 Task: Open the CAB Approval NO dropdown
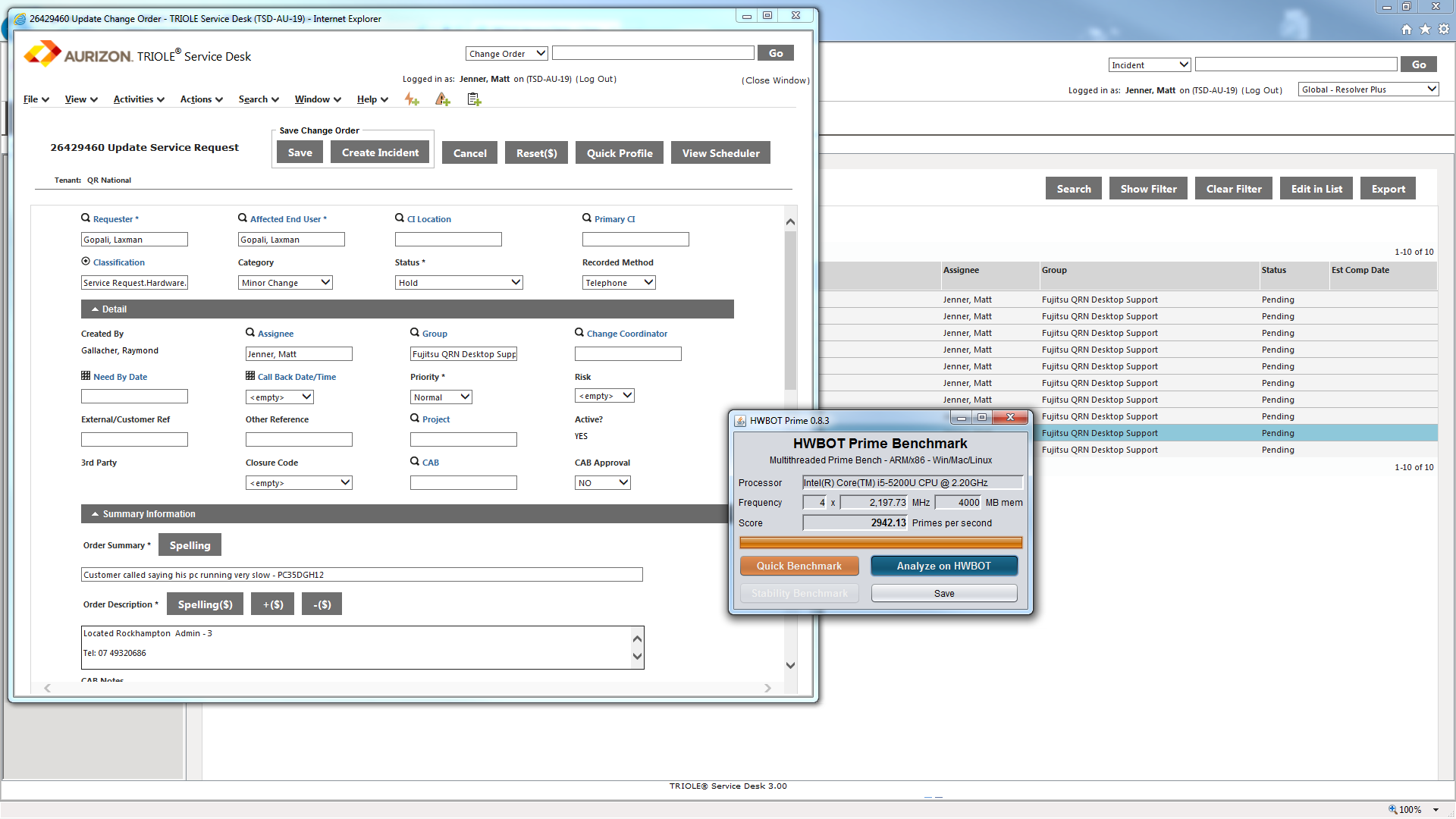603,483
